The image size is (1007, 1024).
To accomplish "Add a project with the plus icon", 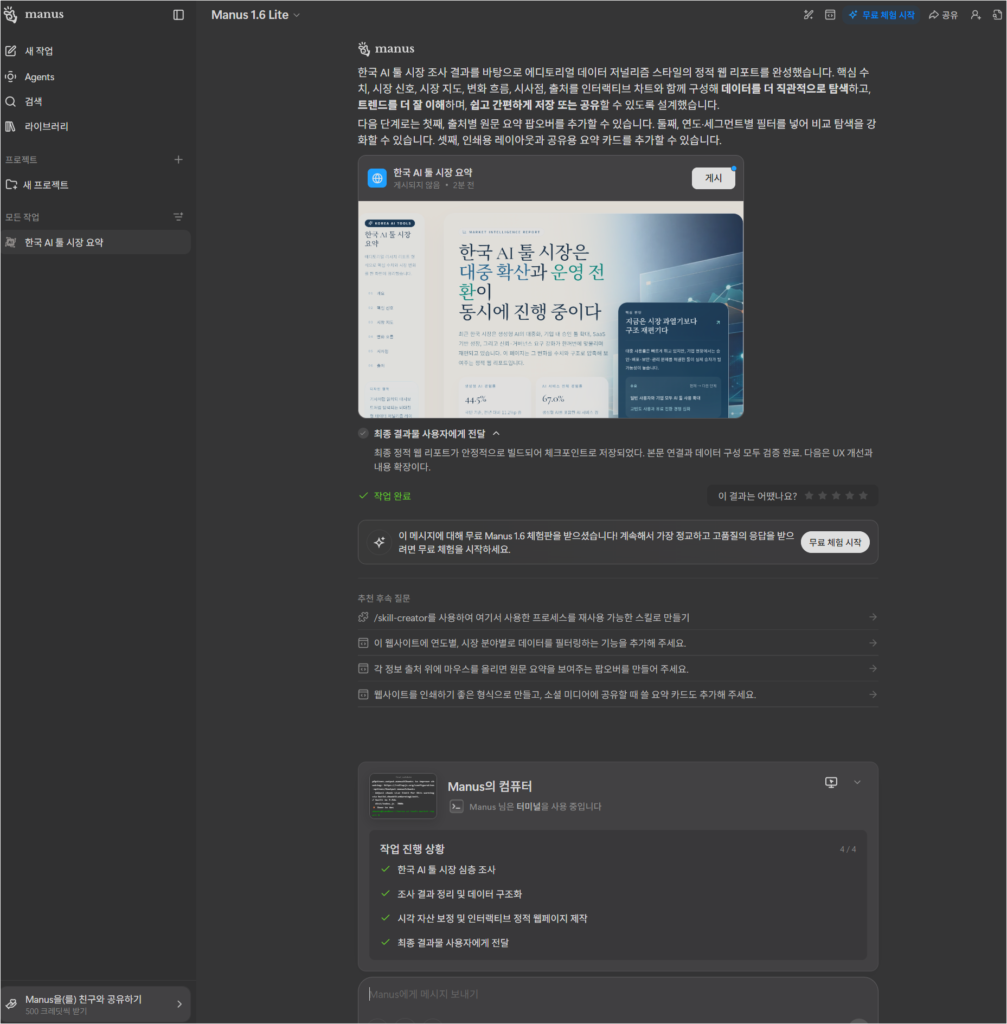I will click(x=178, y=160).
